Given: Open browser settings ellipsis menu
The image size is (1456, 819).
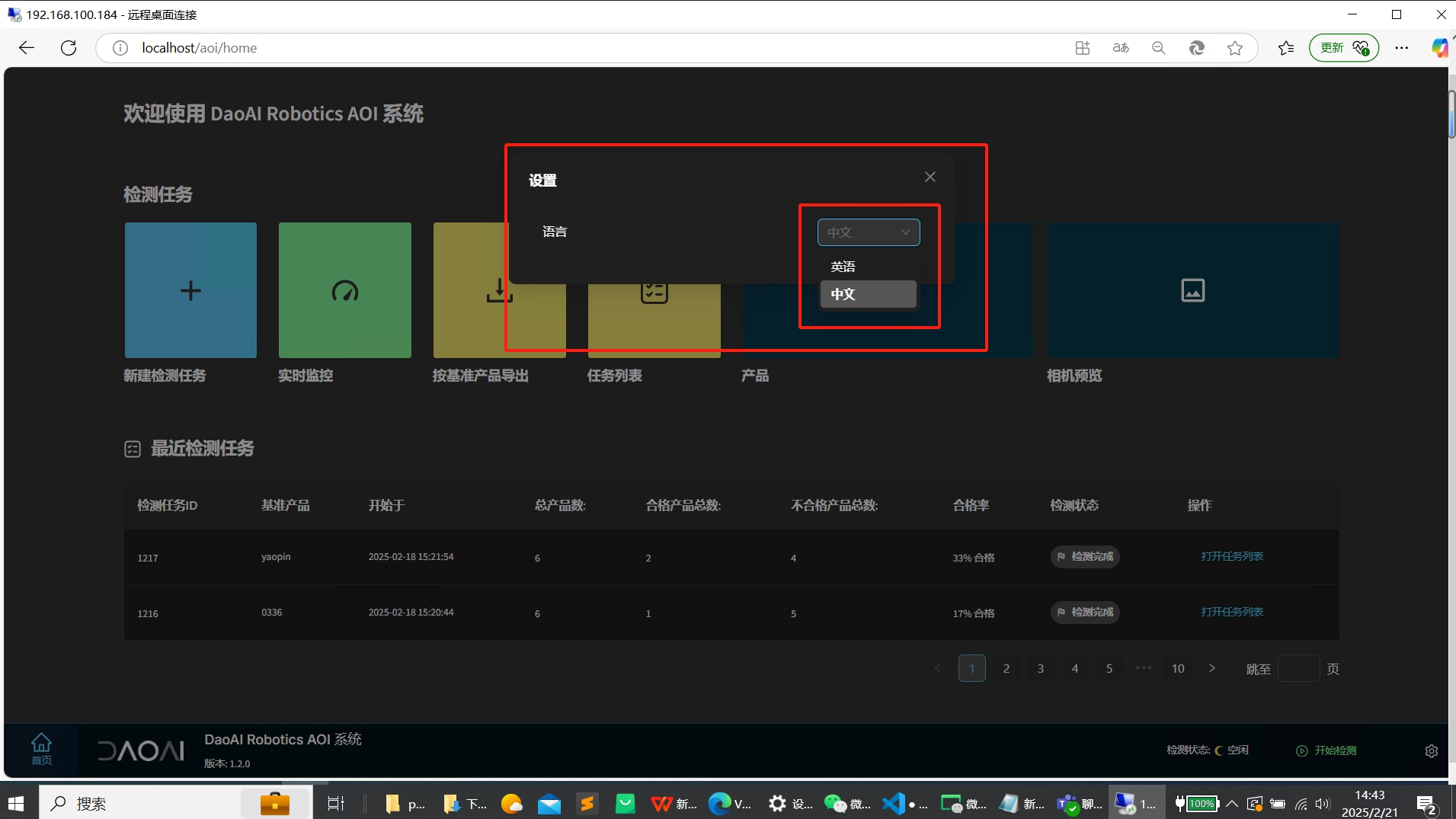Looking at the screenshot, I should coord(1402,48).
